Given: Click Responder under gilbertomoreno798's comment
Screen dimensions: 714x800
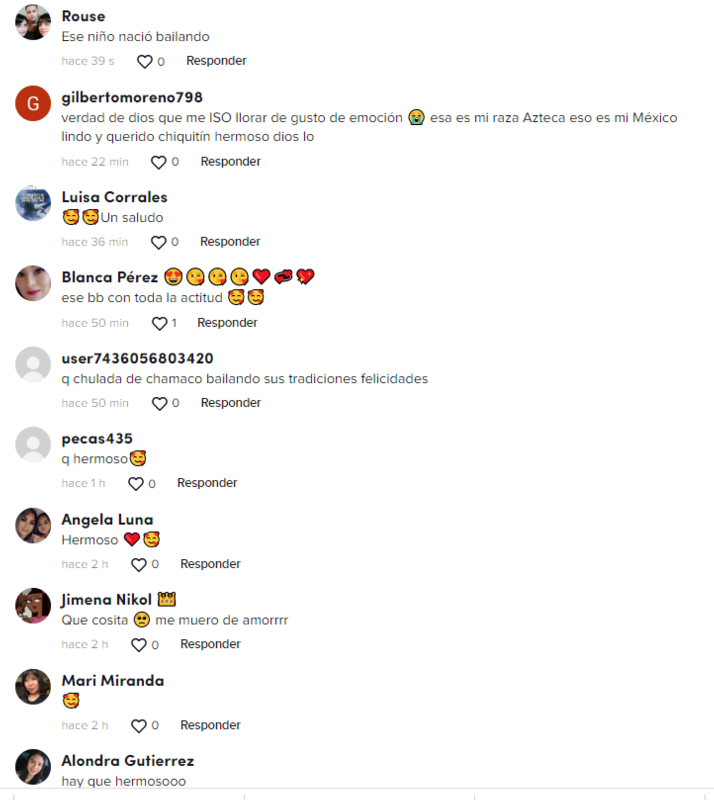Looking at the screenshot, I should [x=231, y=162].
